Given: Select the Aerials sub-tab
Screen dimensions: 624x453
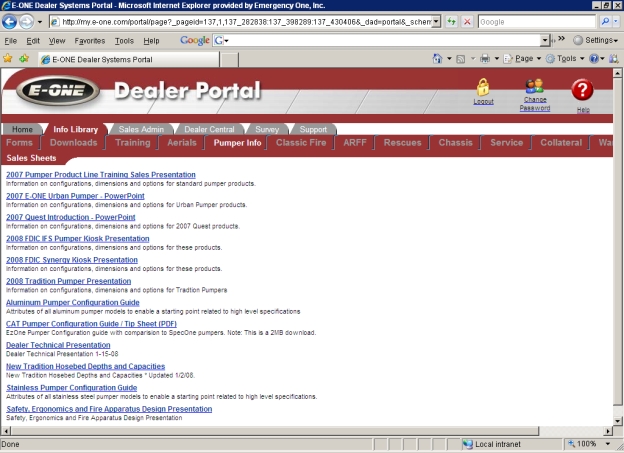Looking at the screenshot, I should tap(182, 143).
